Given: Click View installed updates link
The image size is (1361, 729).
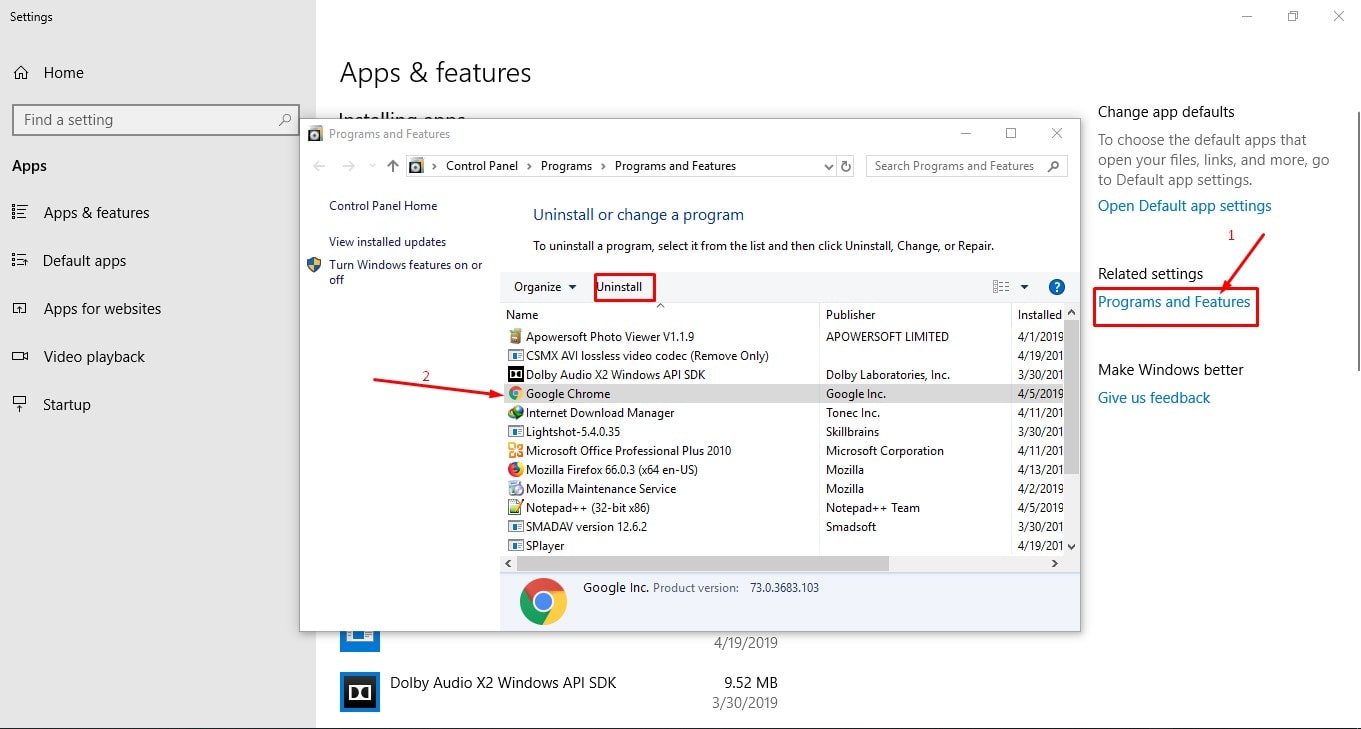Looking at the screenshot, I should (x=388, y=242).
